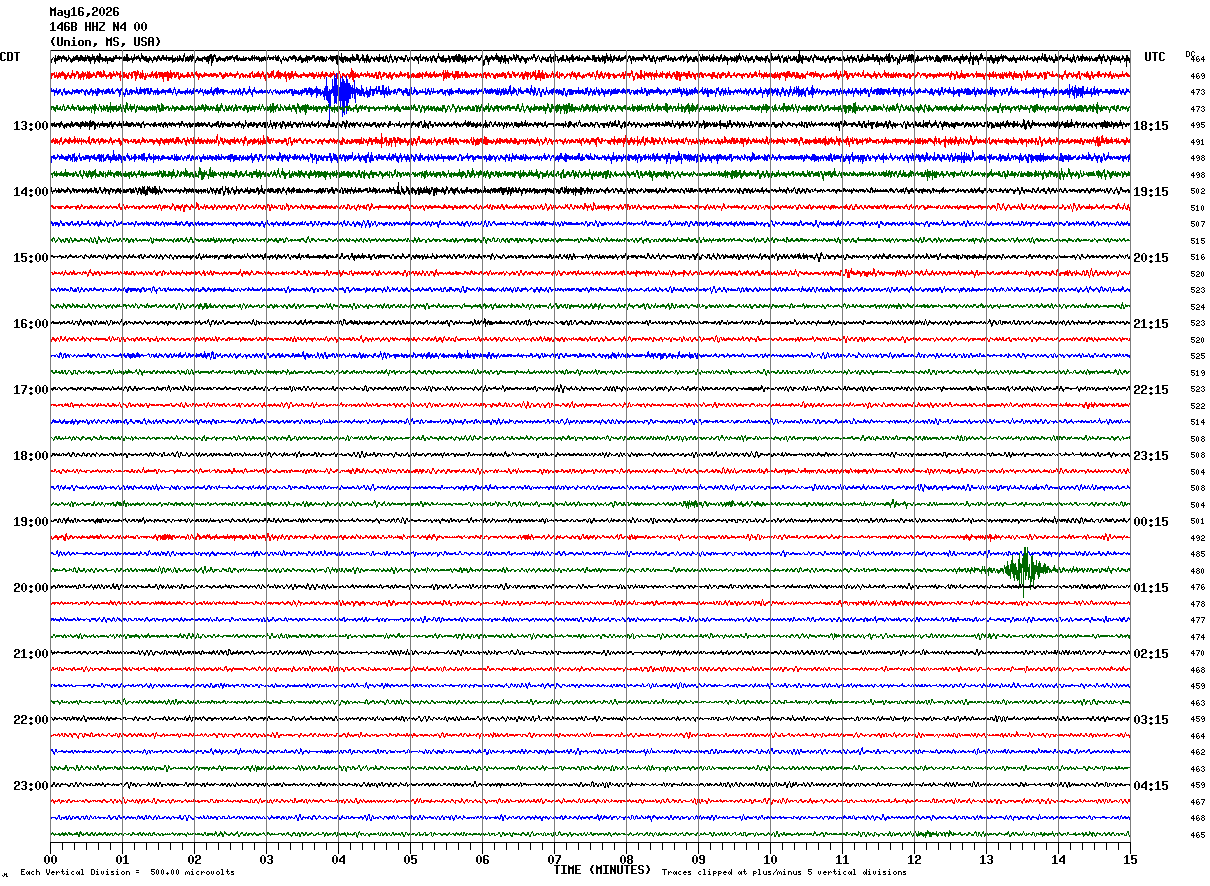The height and width of the screenshot is (886, 1210).
Task: Click the 23:00 CDT time label
Action: [30, 786]
